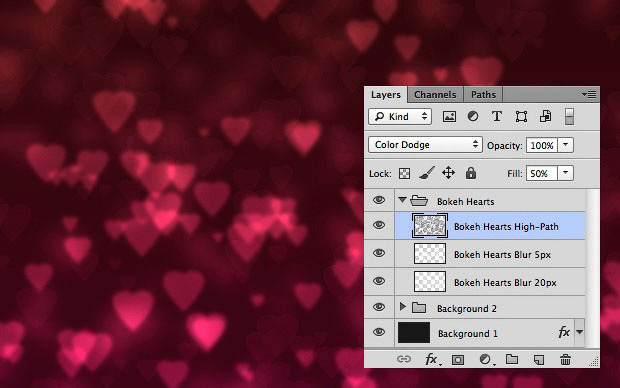The image size is (620, 388).
Task: Switch to the Layers tab
Action: (386, 95)
